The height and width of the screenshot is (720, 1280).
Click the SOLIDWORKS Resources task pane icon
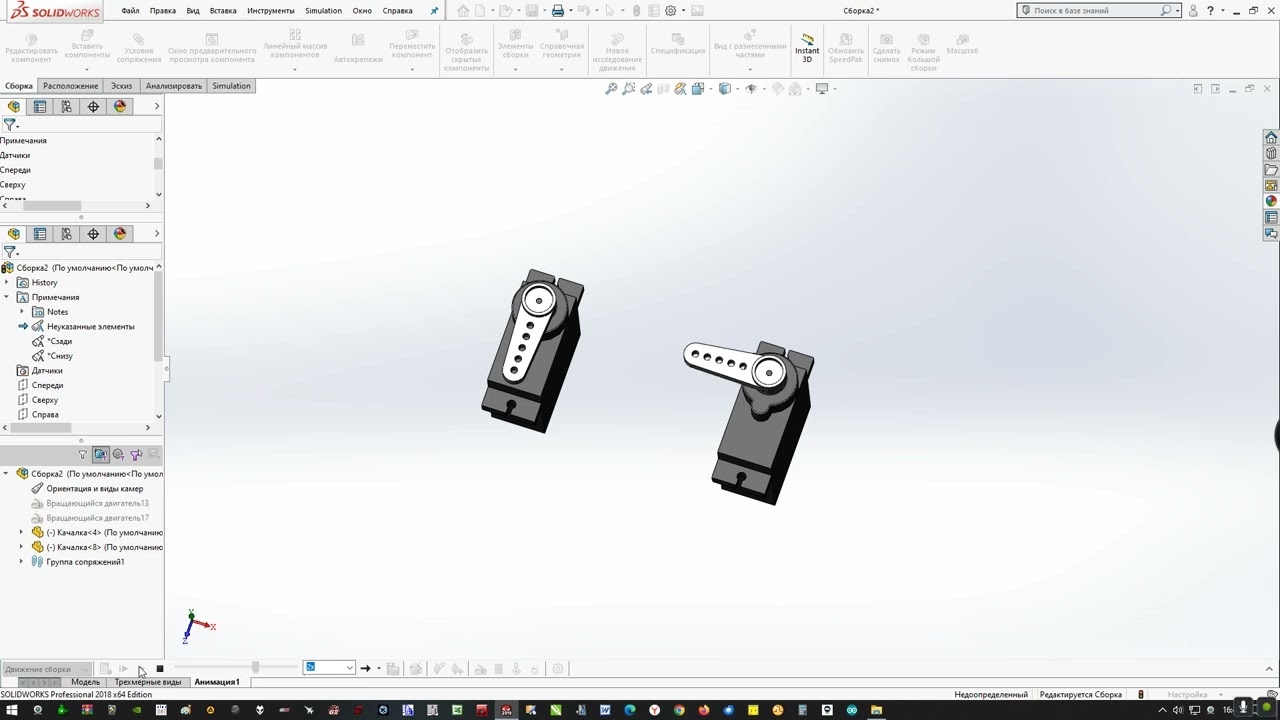coord(1271,137)
